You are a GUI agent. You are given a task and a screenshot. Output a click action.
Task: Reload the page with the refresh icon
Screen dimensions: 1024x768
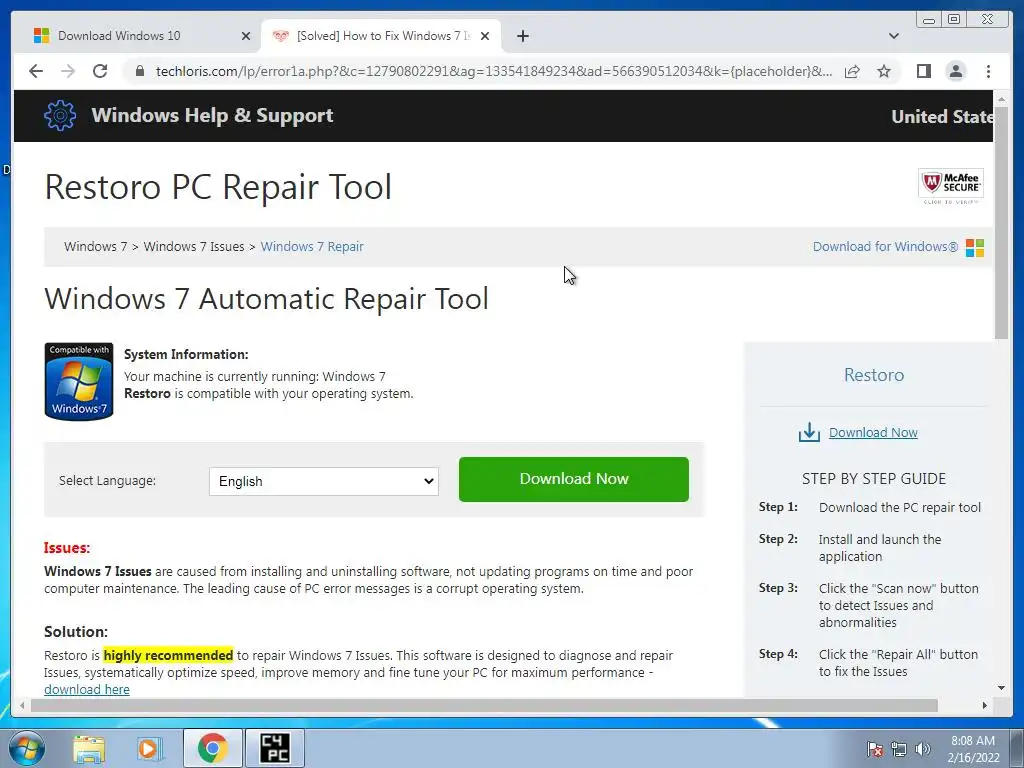click(100, 71)
